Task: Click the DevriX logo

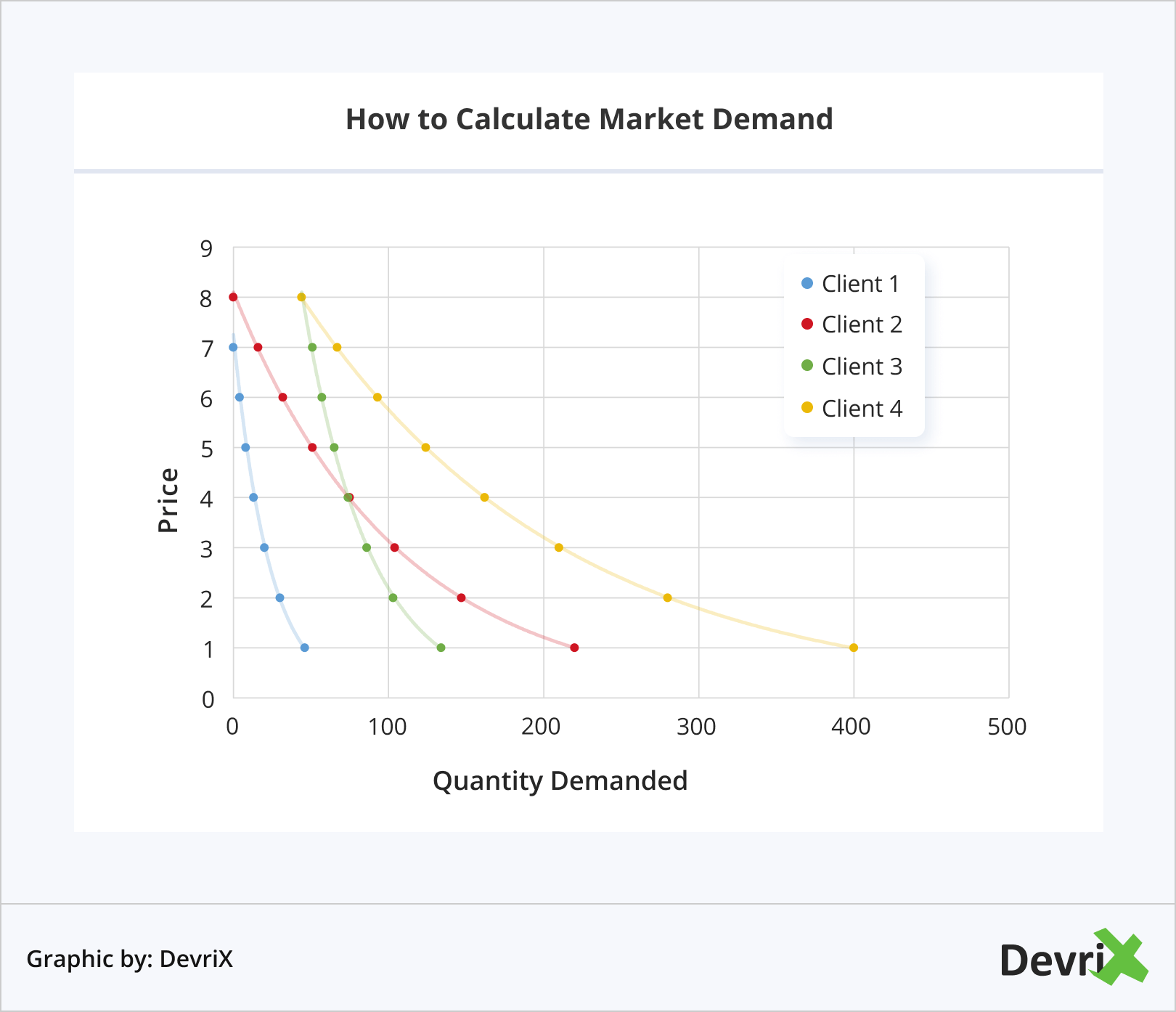Action: 1073,958
